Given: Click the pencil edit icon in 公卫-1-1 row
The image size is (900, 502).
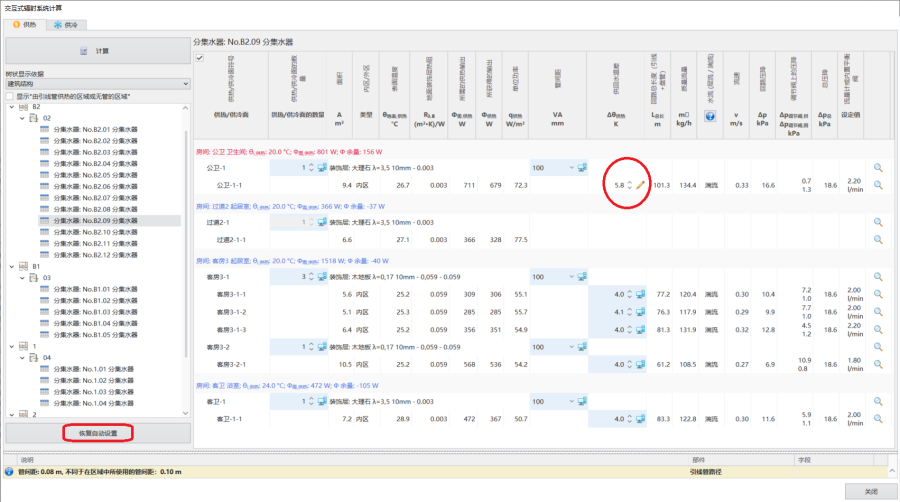Looking at the screenshot, I should click(640, 185).
